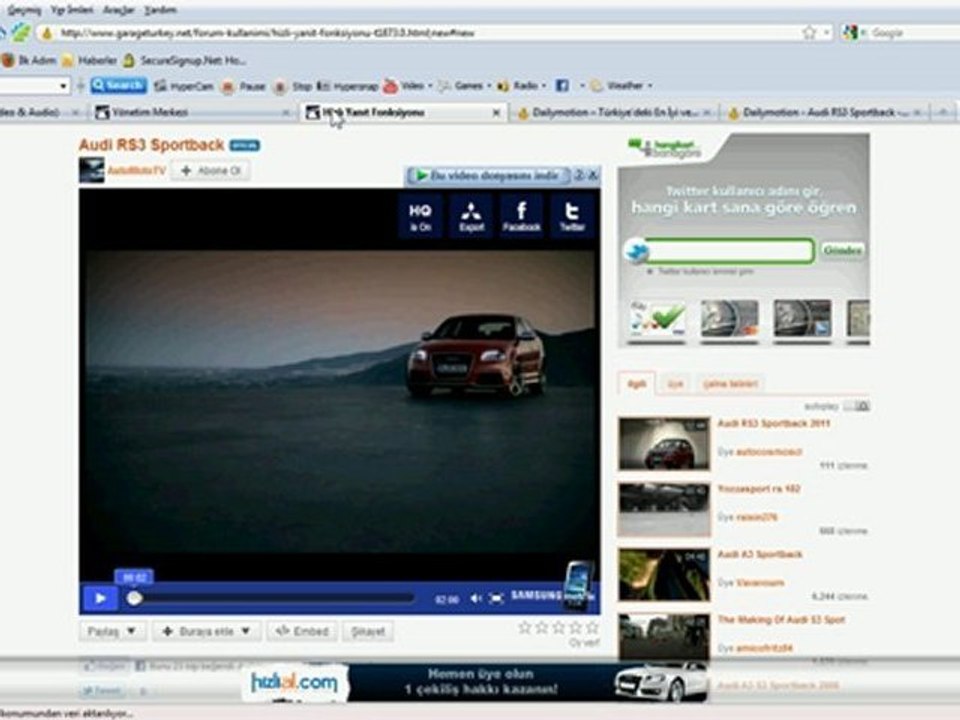
Task: Mute the video with the speaker icon
Action: pyautogui.click(x=476, y=598)
